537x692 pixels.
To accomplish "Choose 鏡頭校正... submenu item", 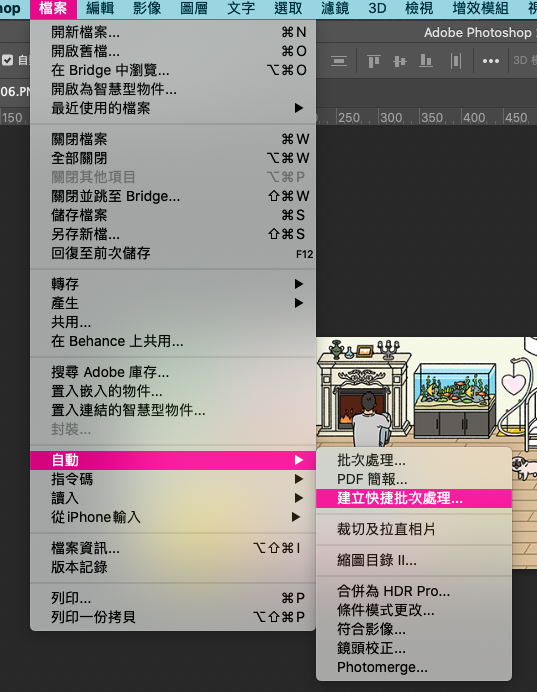I will [414, 648].
